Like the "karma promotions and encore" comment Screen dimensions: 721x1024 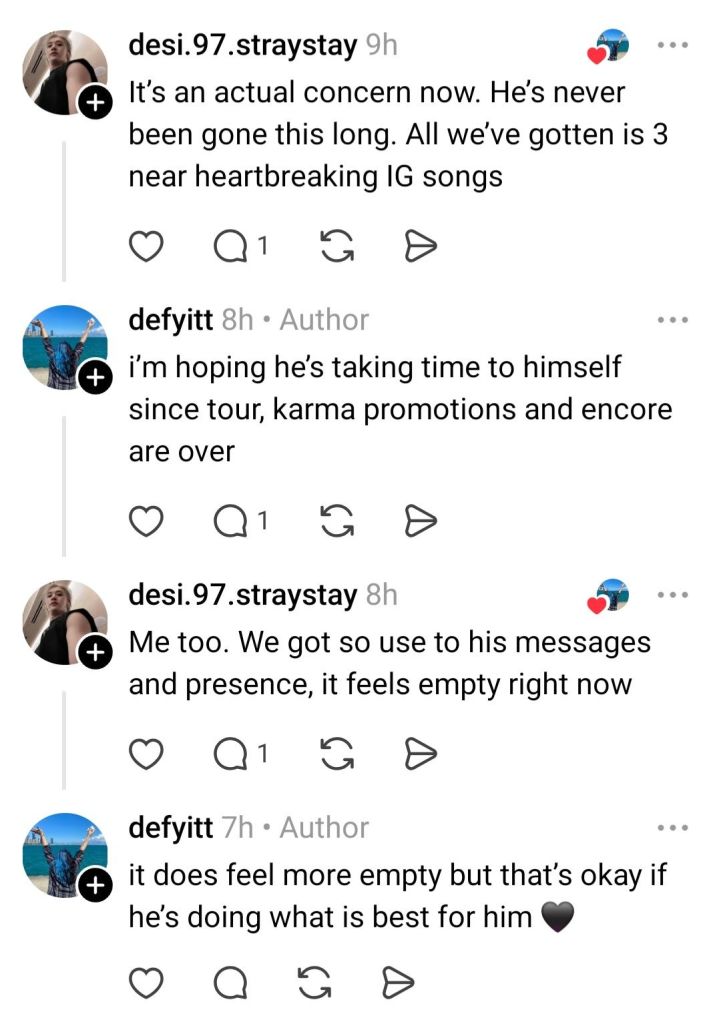tap(148, 520)
